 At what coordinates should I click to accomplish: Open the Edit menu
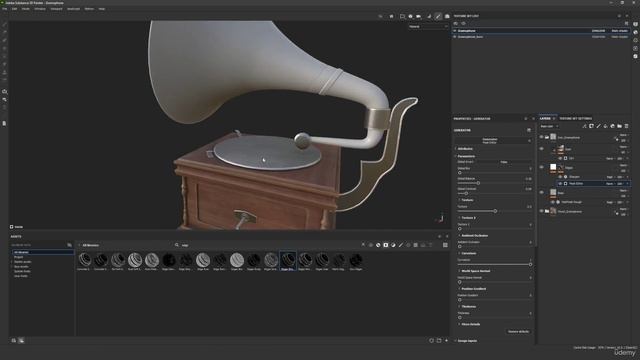pos(14,9)
